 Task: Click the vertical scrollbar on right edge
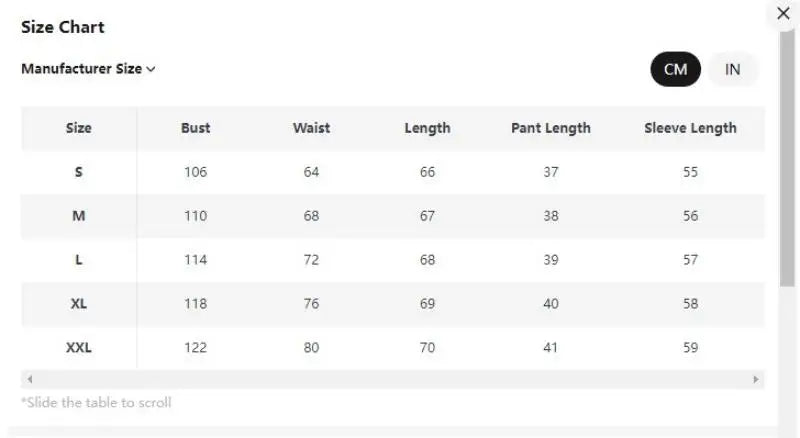pos(787,160)
